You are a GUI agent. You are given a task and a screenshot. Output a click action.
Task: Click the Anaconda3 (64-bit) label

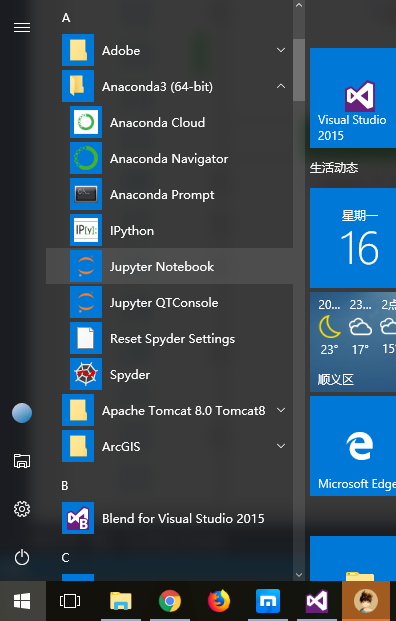(x=157, y=87)
